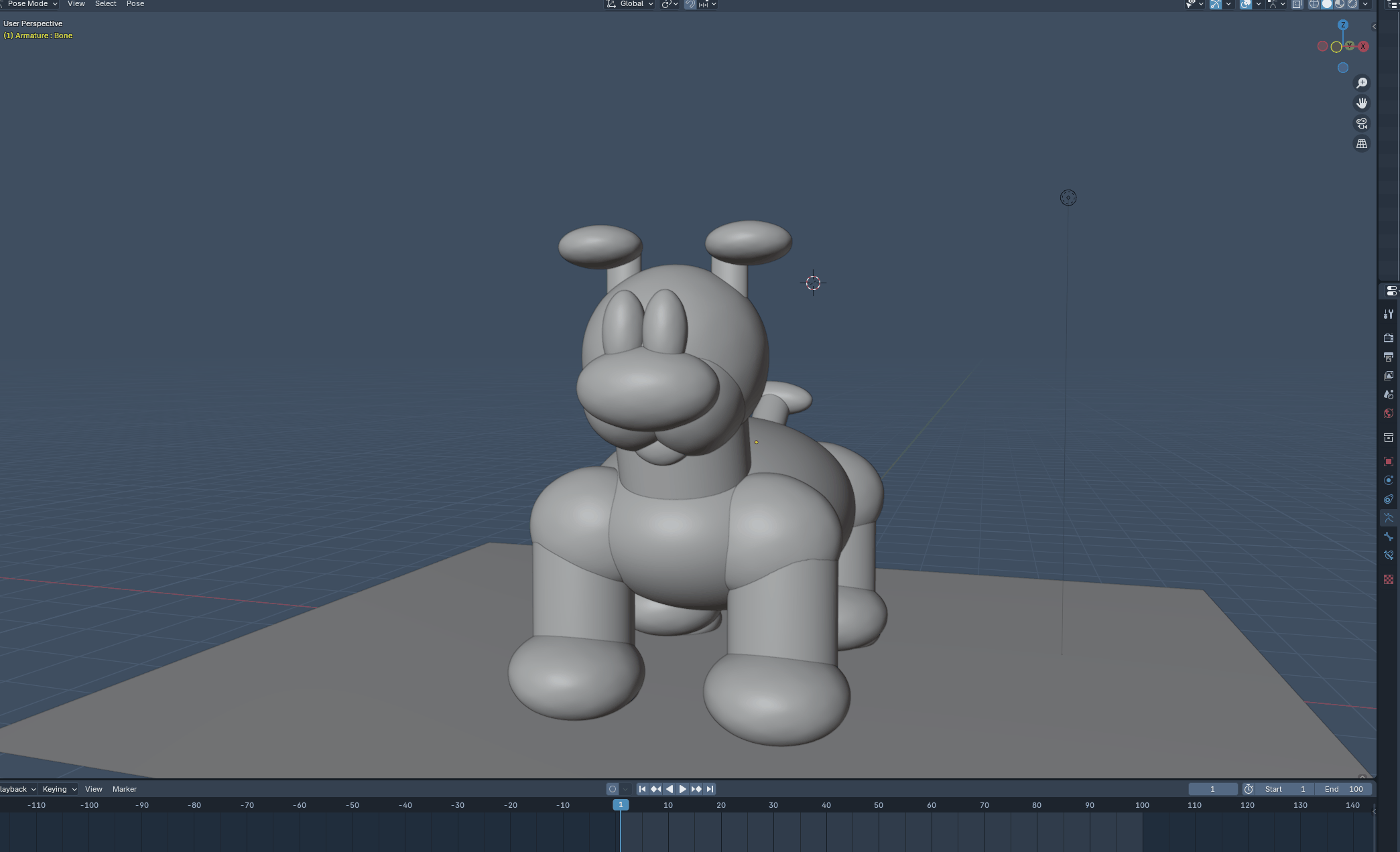Image resolution: width=1400 pixels, height=852 pixels.
Task: Open auto keyframing options dropdown
Action: pyautogui.click(x=625, y=789)
